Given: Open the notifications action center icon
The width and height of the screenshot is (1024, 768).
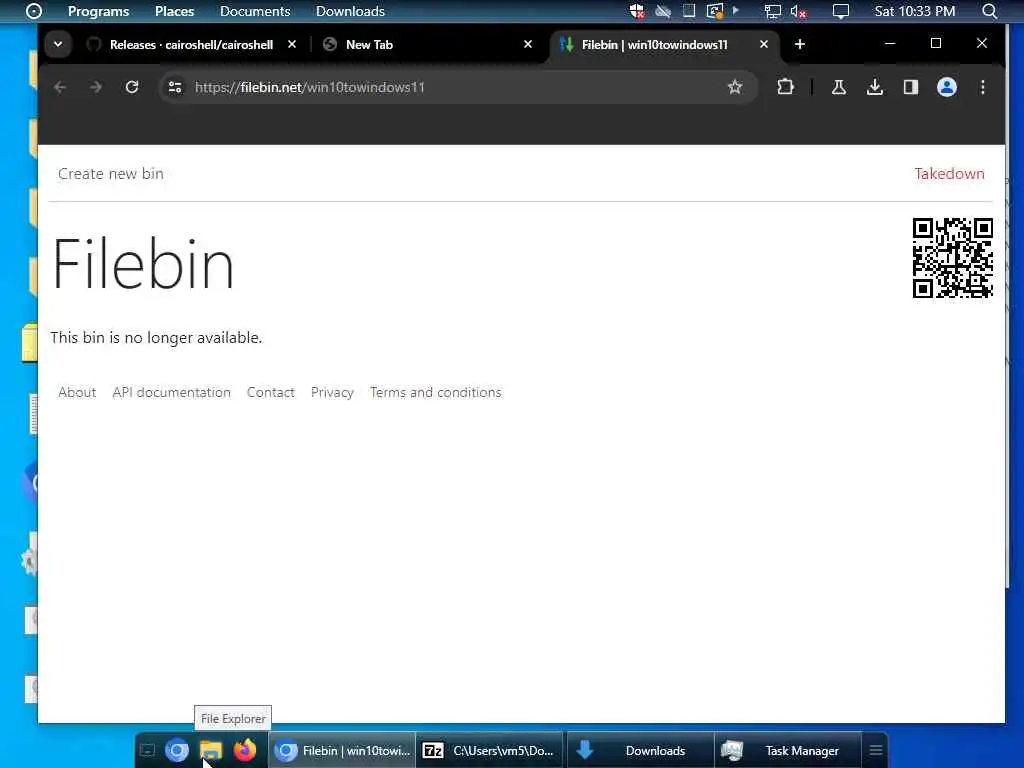Looking at the screenshot, I should pos(840,11).
